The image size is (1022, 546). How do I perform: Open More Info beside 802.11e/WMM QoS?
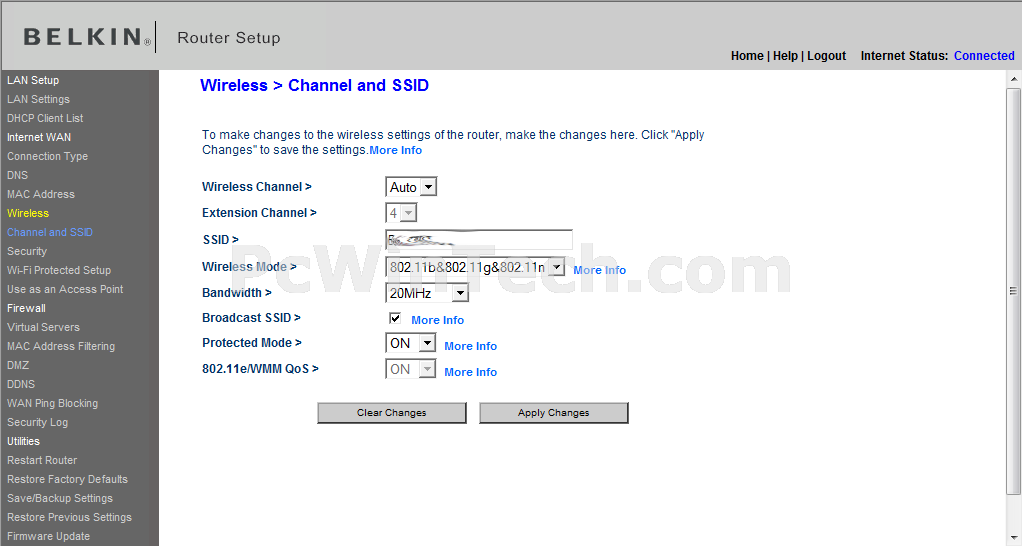point(471,373)
